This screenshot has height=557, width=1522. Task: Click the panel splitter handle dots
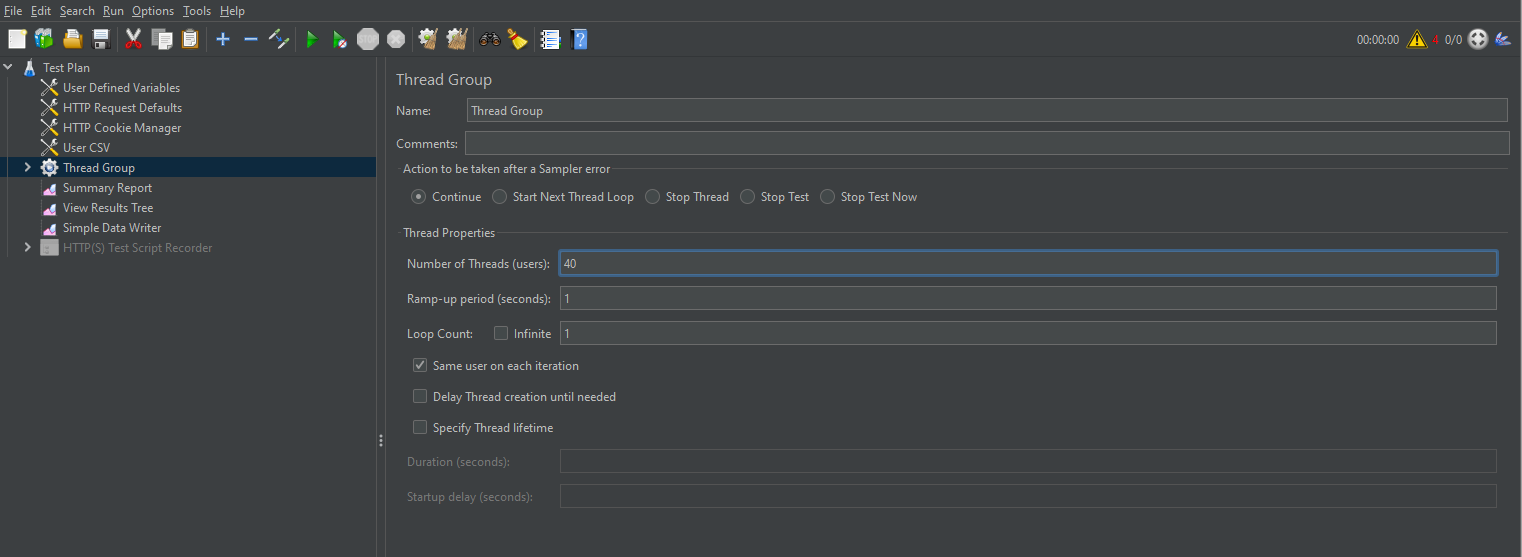tap(380, 441)
